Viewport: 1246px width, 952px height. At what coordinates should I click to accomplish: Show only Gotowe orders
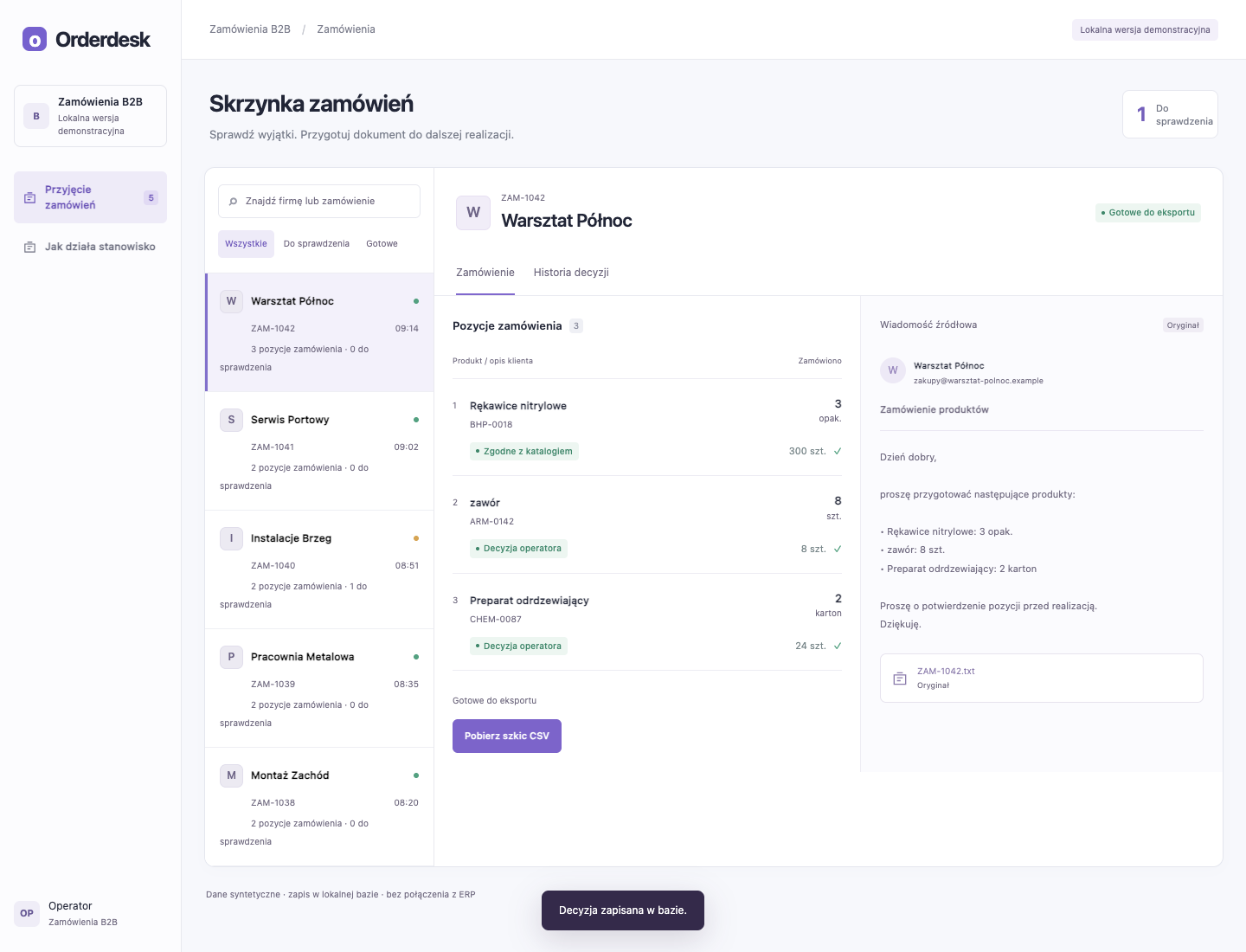click(x=382, y=244)
